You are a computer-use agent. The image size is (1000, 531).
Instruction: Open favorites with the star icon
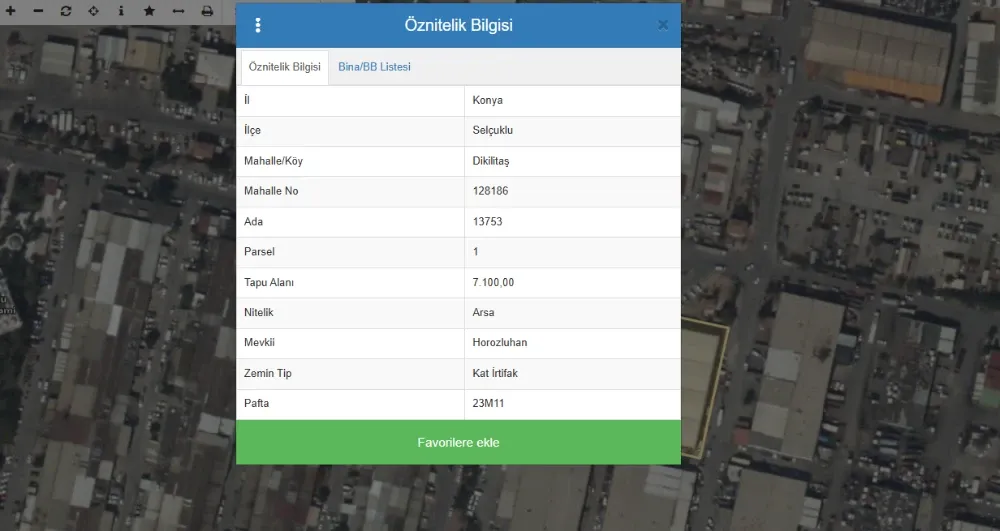(149, 10)
